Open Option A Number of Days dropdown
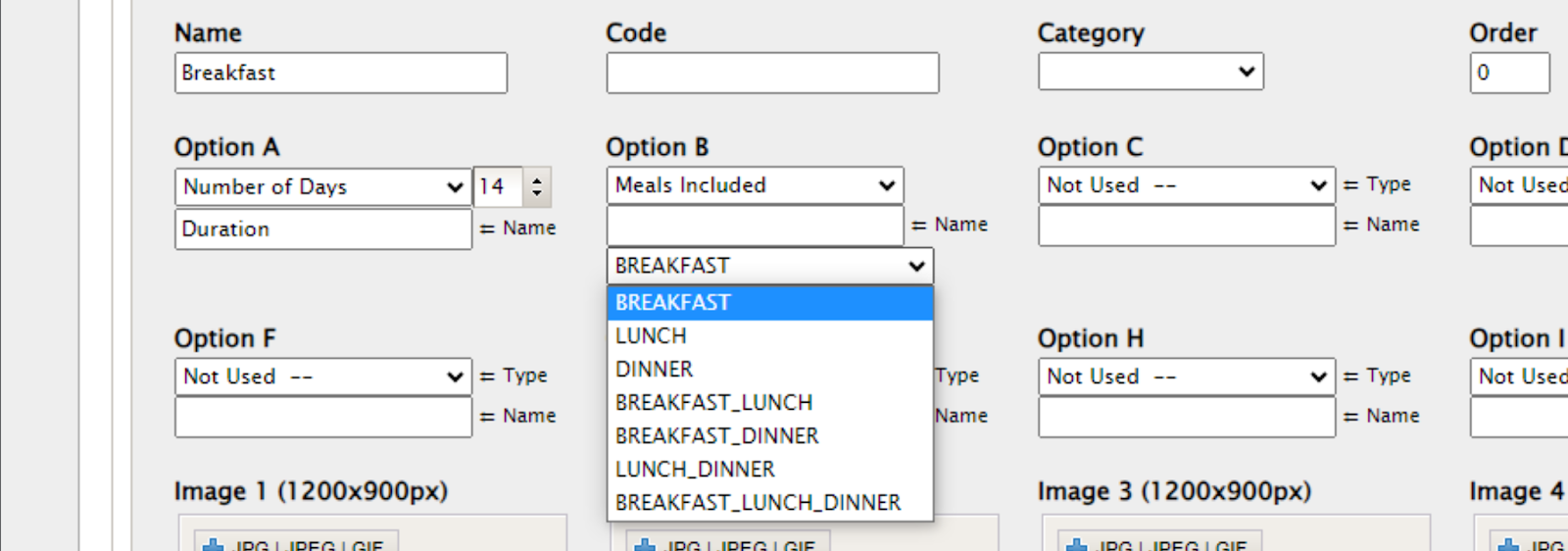Viewport: 1568px width, 551px height. pyautogui.click(x=322, y=187)
